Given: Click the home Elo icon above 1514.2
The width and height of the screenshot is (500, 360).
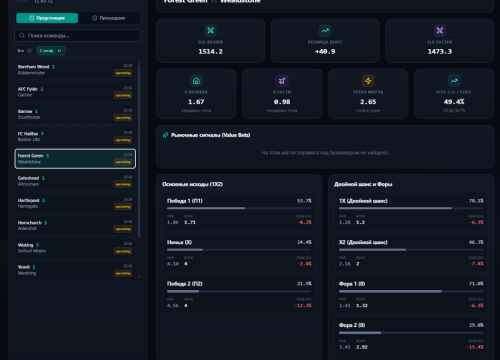Looking at the screenshot, I should tap(210, 31).
